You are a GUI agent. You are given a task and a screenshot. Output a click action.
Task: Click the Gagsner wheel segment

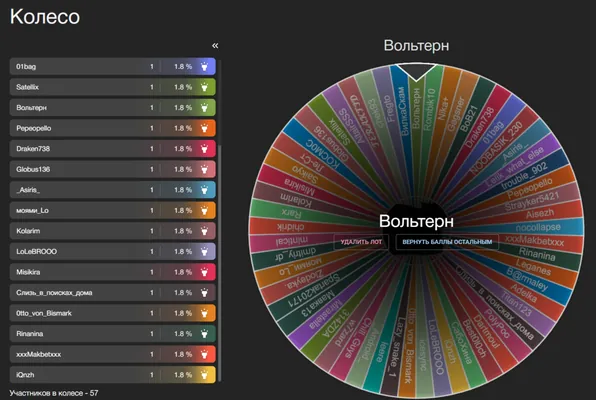click(x=456, y=114)
